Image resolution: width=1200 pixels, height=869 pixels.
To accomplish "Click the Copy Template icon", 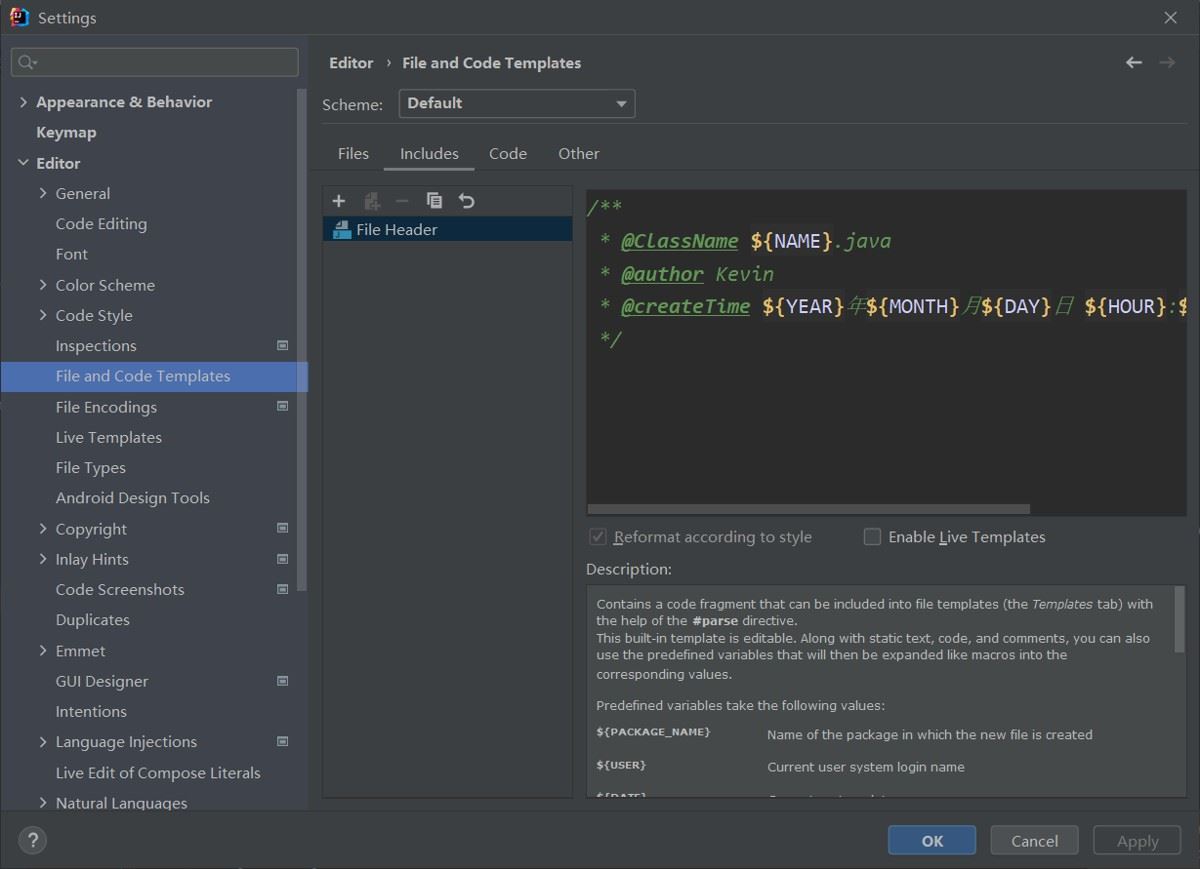I will click(x=434, y=201).
